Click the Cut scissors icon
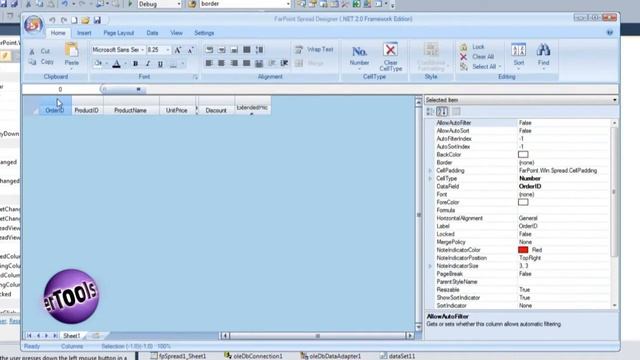Image resolution: width=640 pixels, height=360 pixels. 32,51
